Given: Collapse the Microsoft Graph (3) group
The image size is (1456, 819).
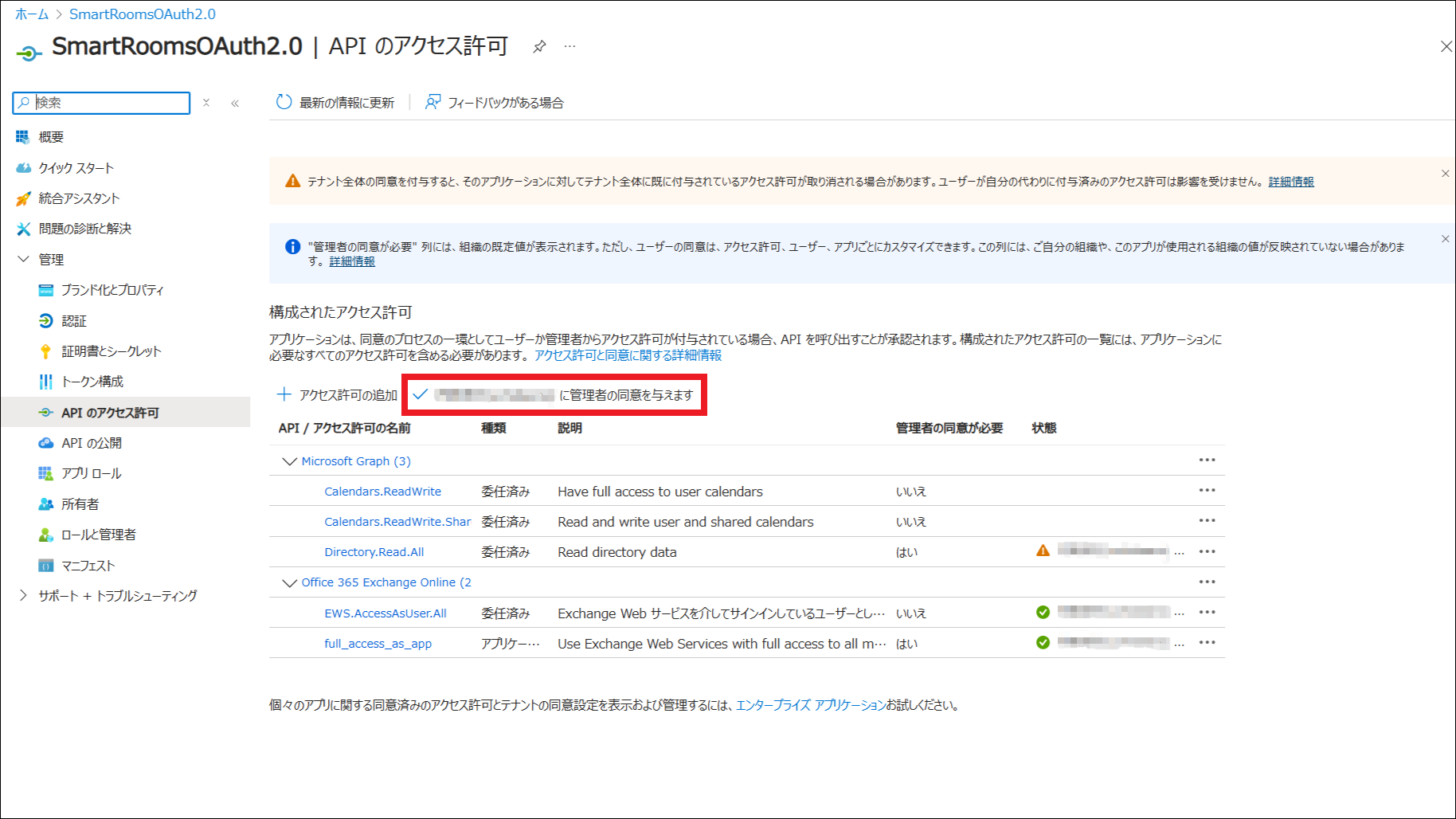Looking at the screenshot, I should [289, 461].
